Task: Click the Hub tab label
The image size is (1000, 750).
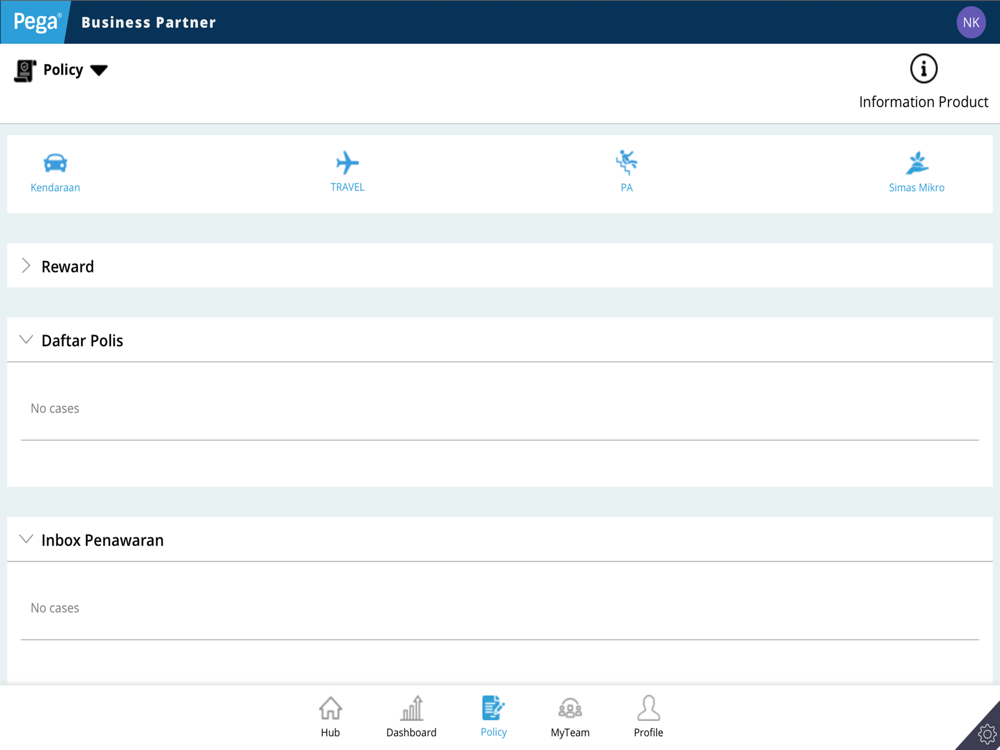Action: pos(330,733)
